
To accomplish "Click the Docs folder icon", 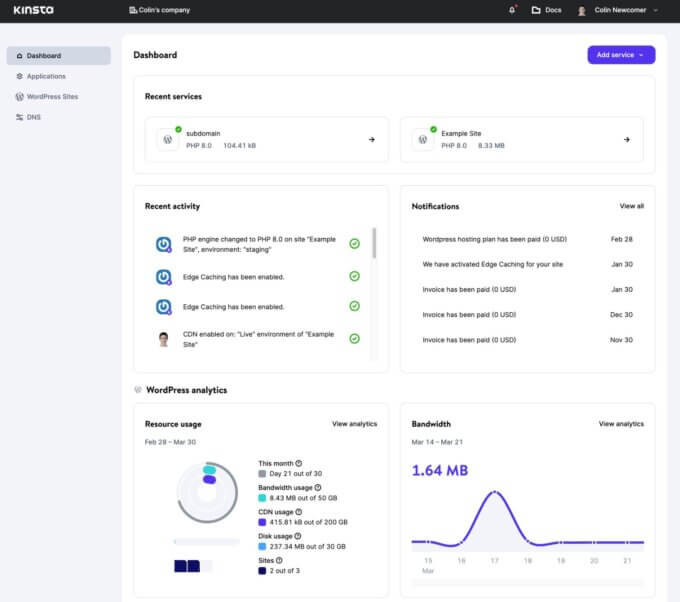I will tap(536, 10).
